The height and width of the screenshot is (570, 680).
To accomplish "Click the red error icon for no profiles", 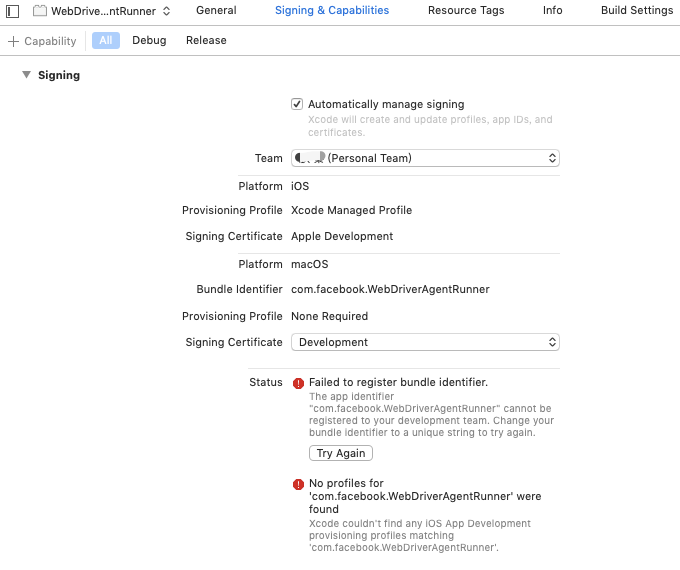I will (298, 484).
